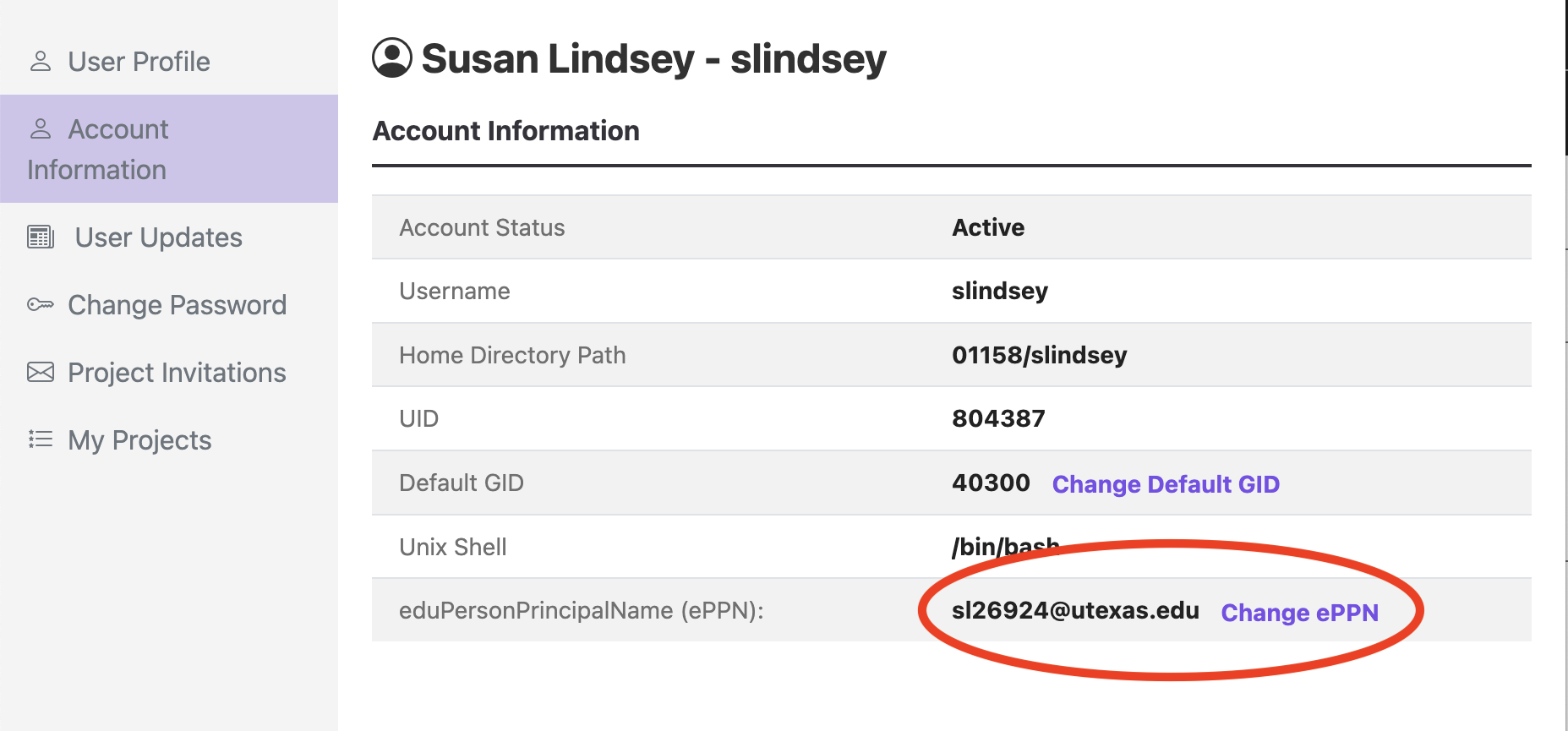Click the User Profile person icon
The width and height of the screenshot is (1568, 731).
click(41, 62)
